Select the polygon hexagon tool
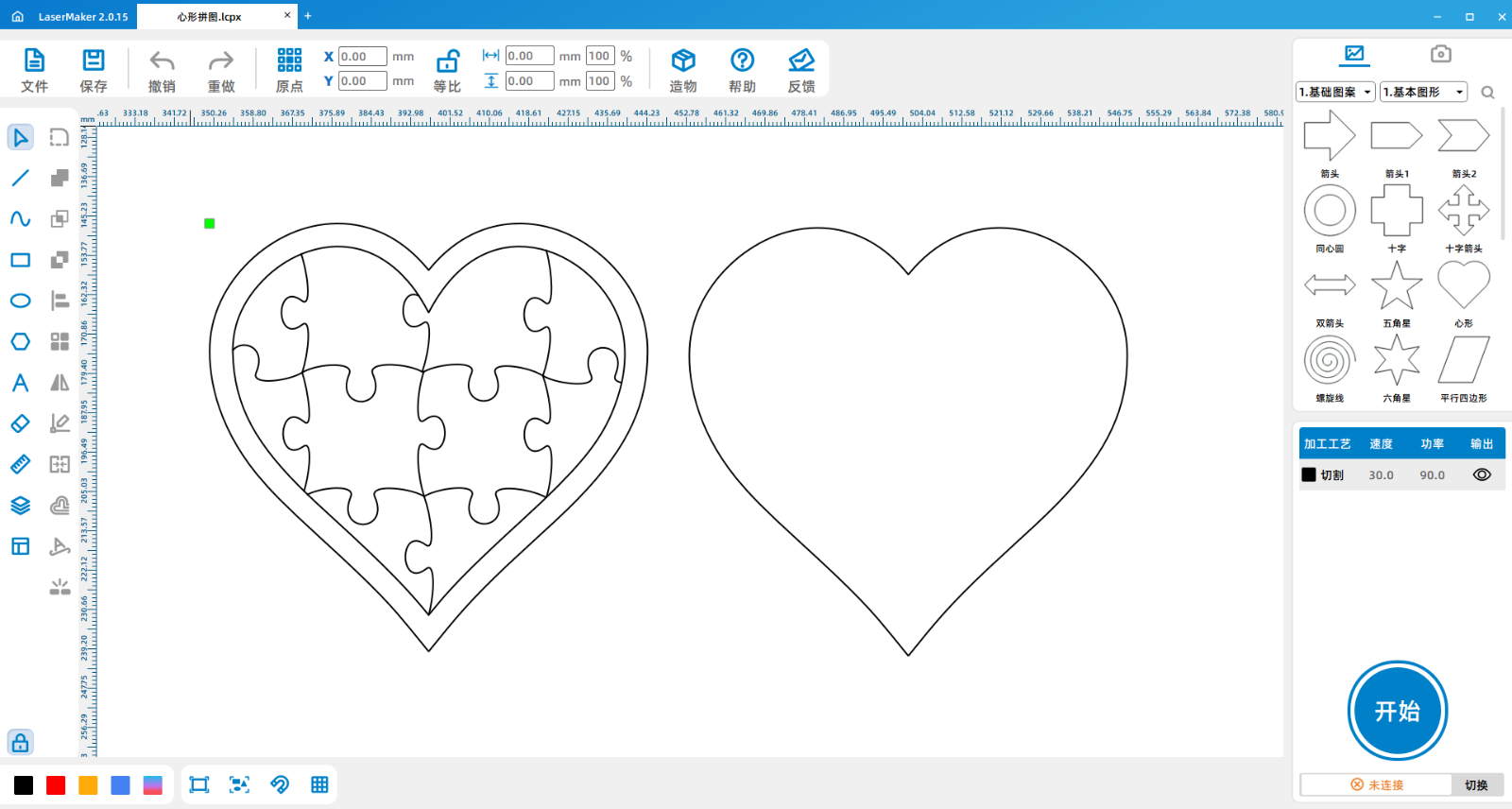The width and height of the screenshot is (1512, 809). (20, 341)
